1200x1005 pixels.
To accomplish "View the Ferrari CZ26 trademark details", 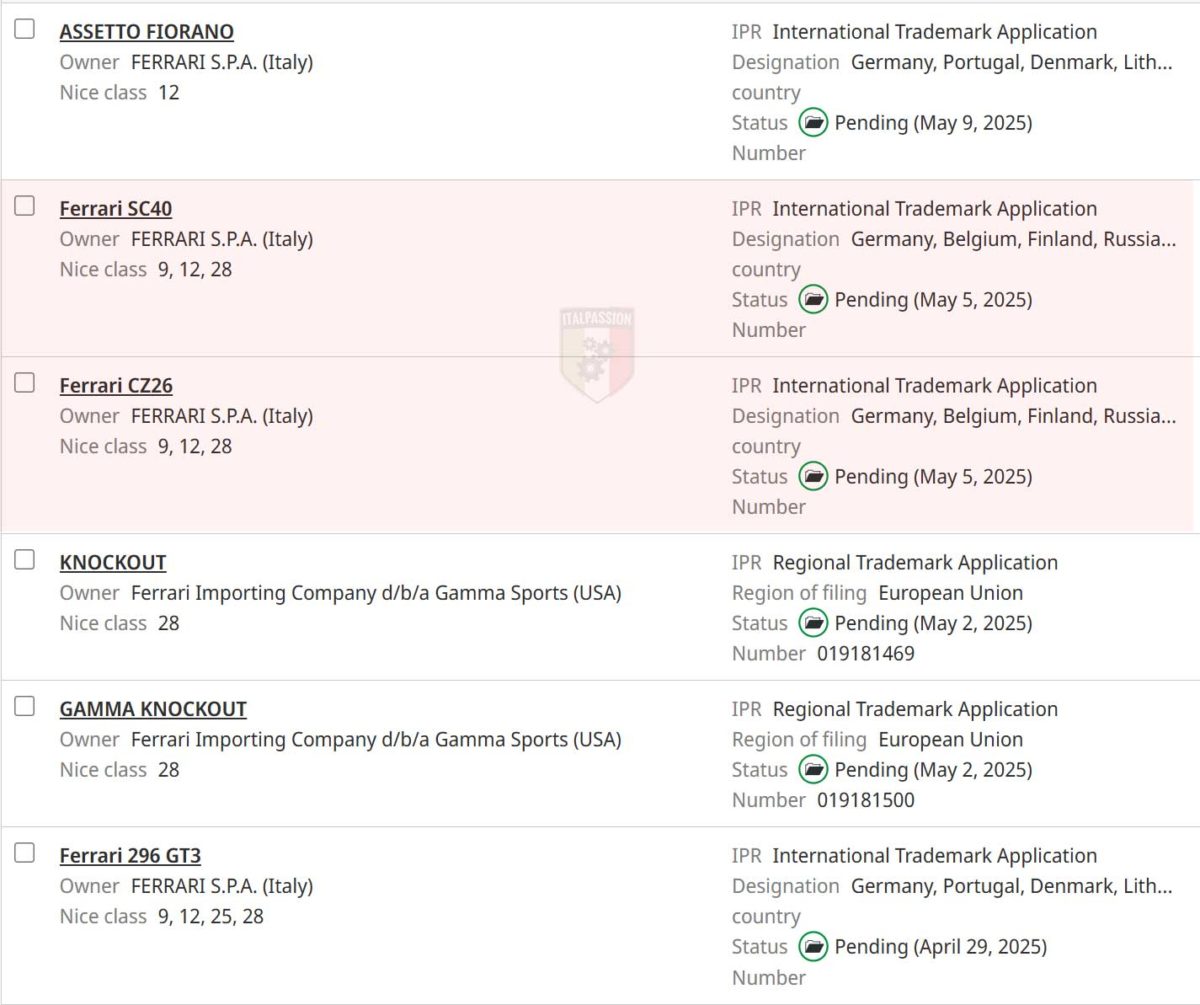I will 115,386.
